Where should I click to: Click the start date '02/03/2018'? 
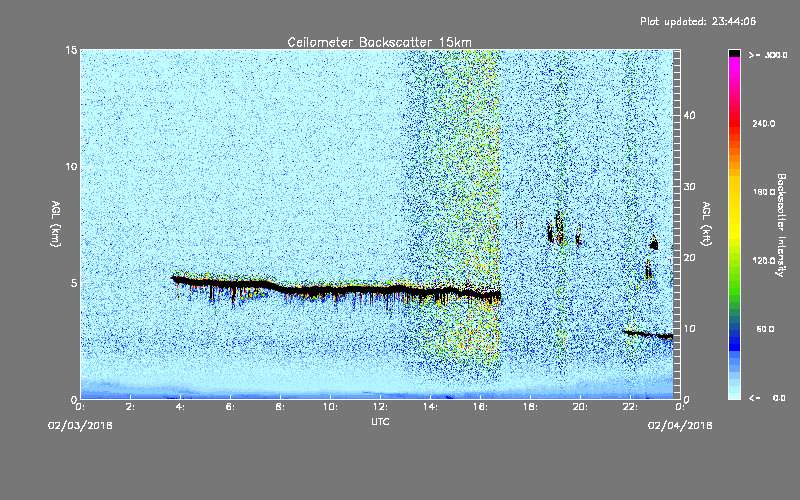point(80,426)
